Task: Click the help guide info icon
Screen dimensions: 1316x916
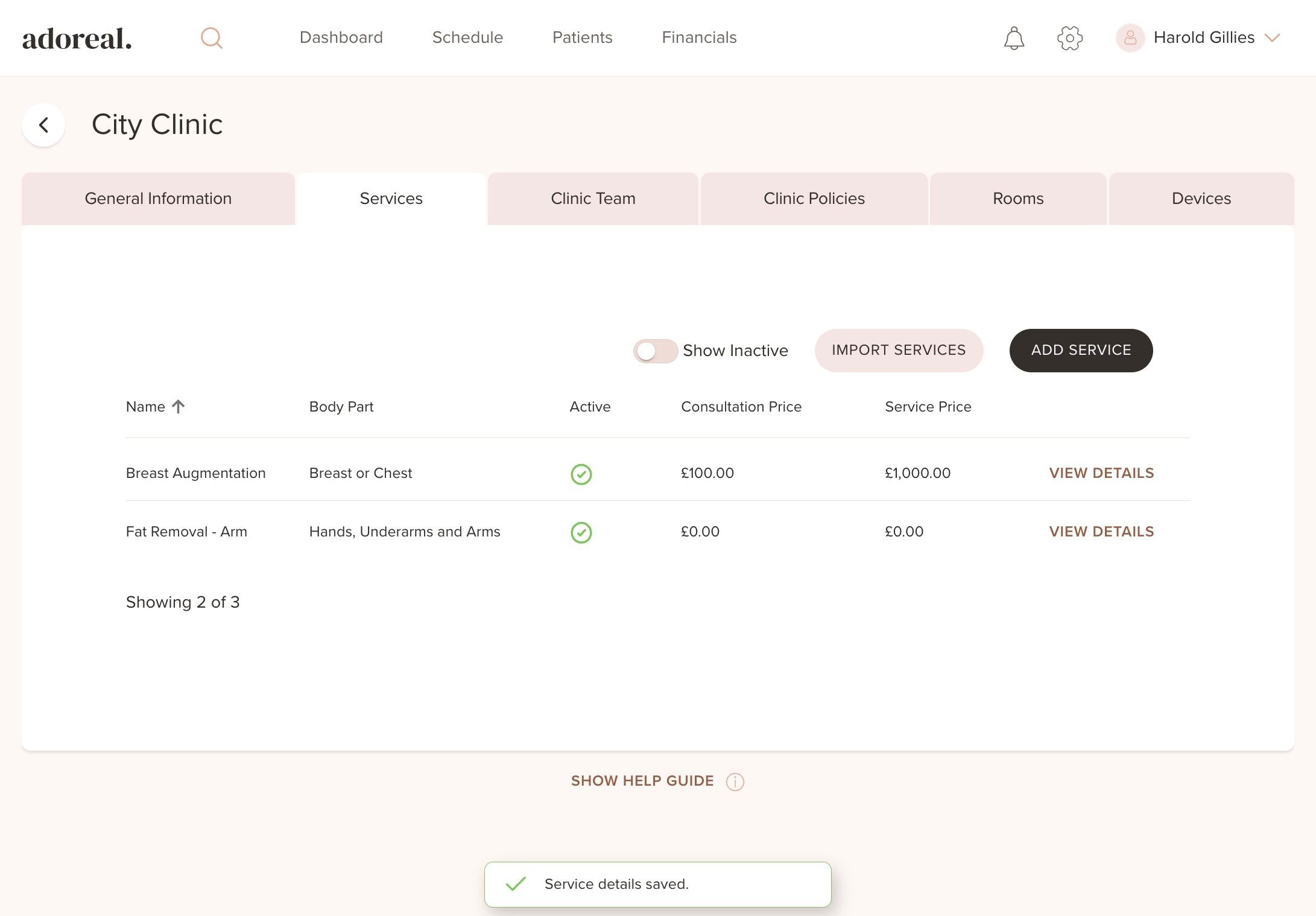Action: pos(735,781)
